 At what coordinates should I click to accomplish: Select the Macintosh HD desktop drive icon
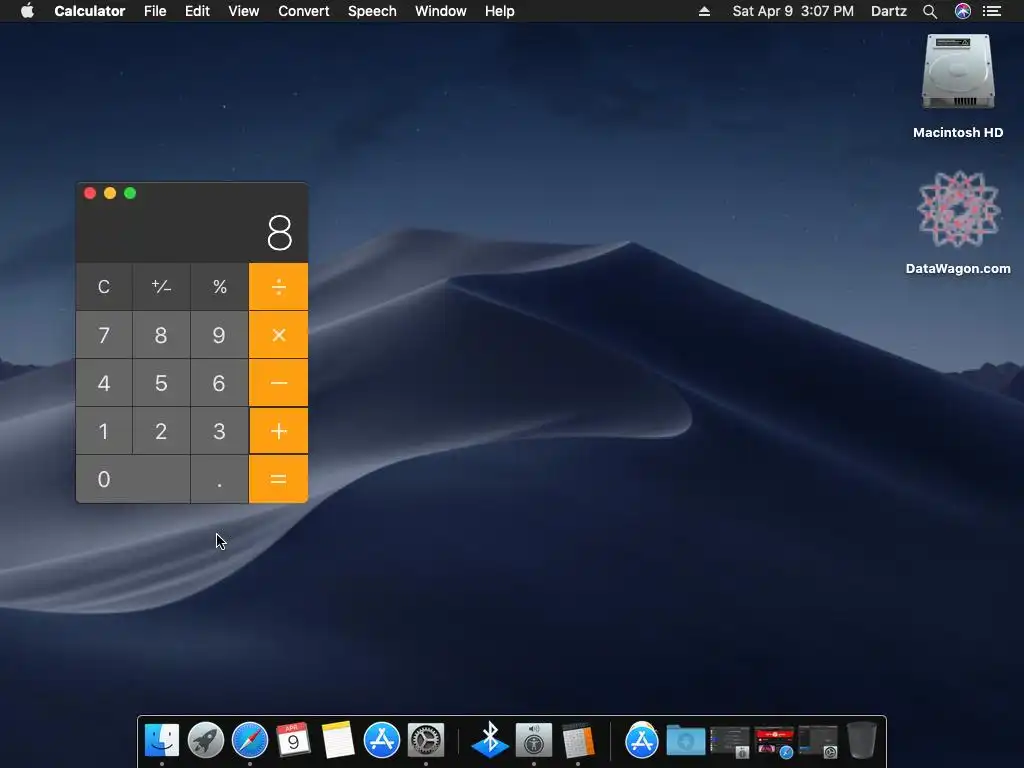(x=958, y=72)
